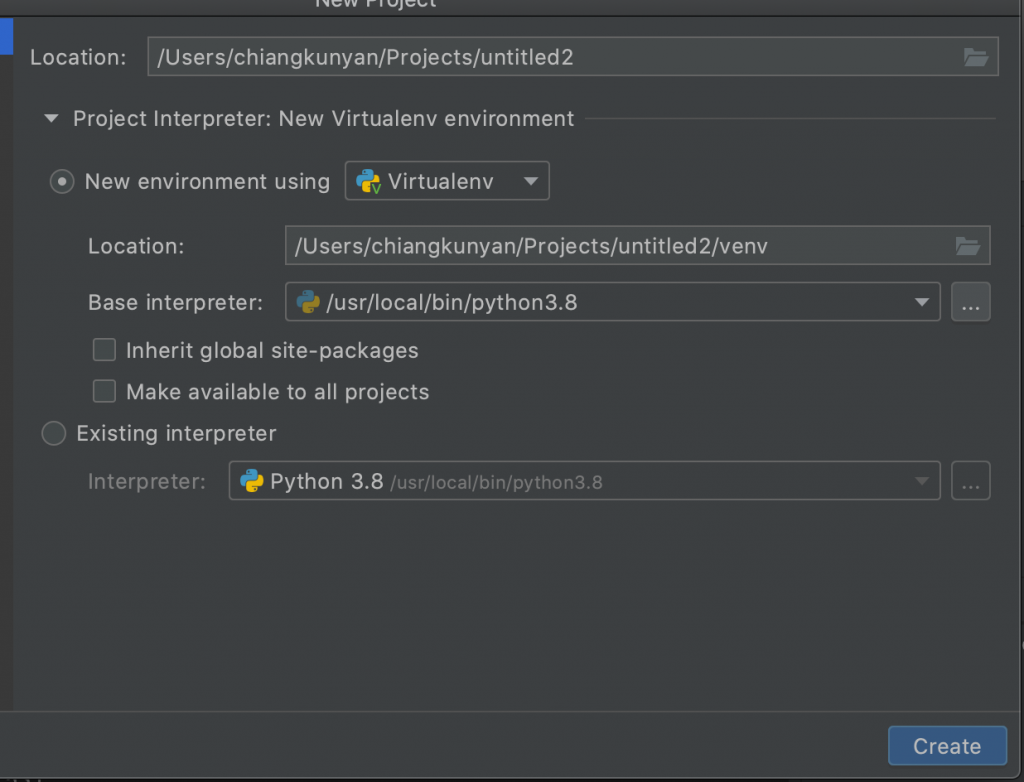Screen dimensions: 1024x782
Task: Open the Virtualenv environment type dropdown
Action: [x=447, y=181]
